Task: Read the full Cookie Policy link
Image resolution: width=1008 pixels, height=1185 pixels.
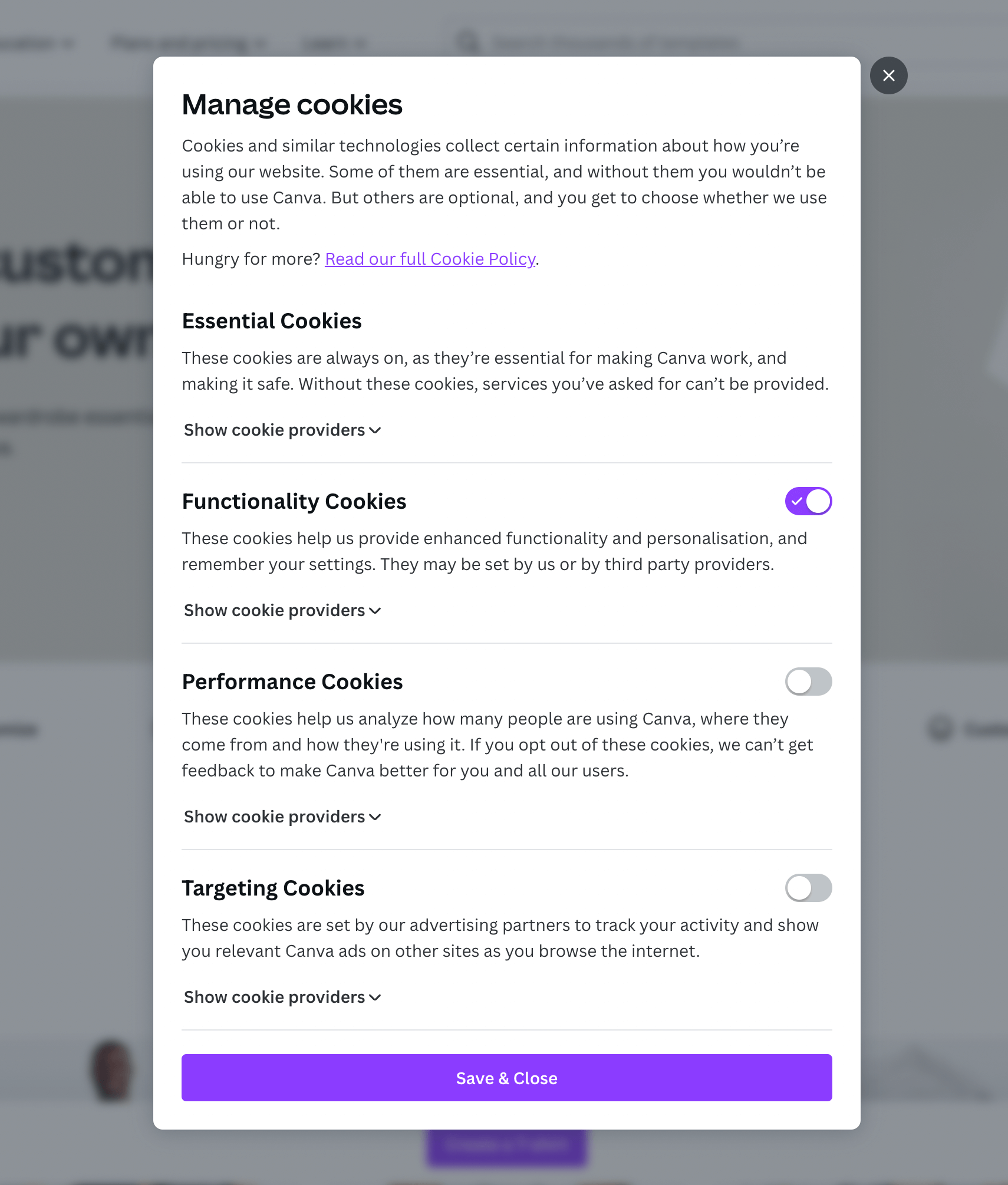Action: 430,259
